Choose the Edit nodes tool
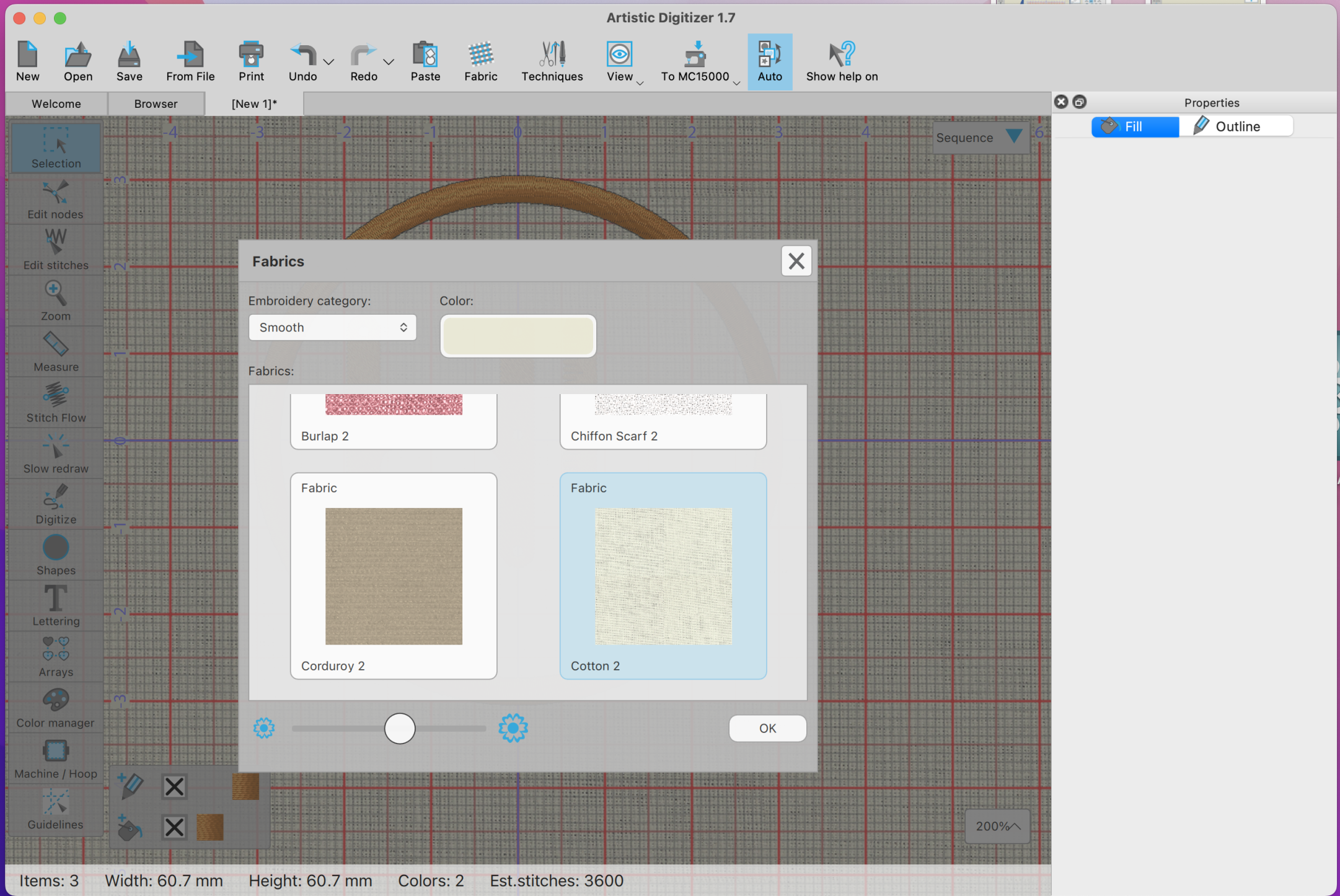 pos(56,198)
